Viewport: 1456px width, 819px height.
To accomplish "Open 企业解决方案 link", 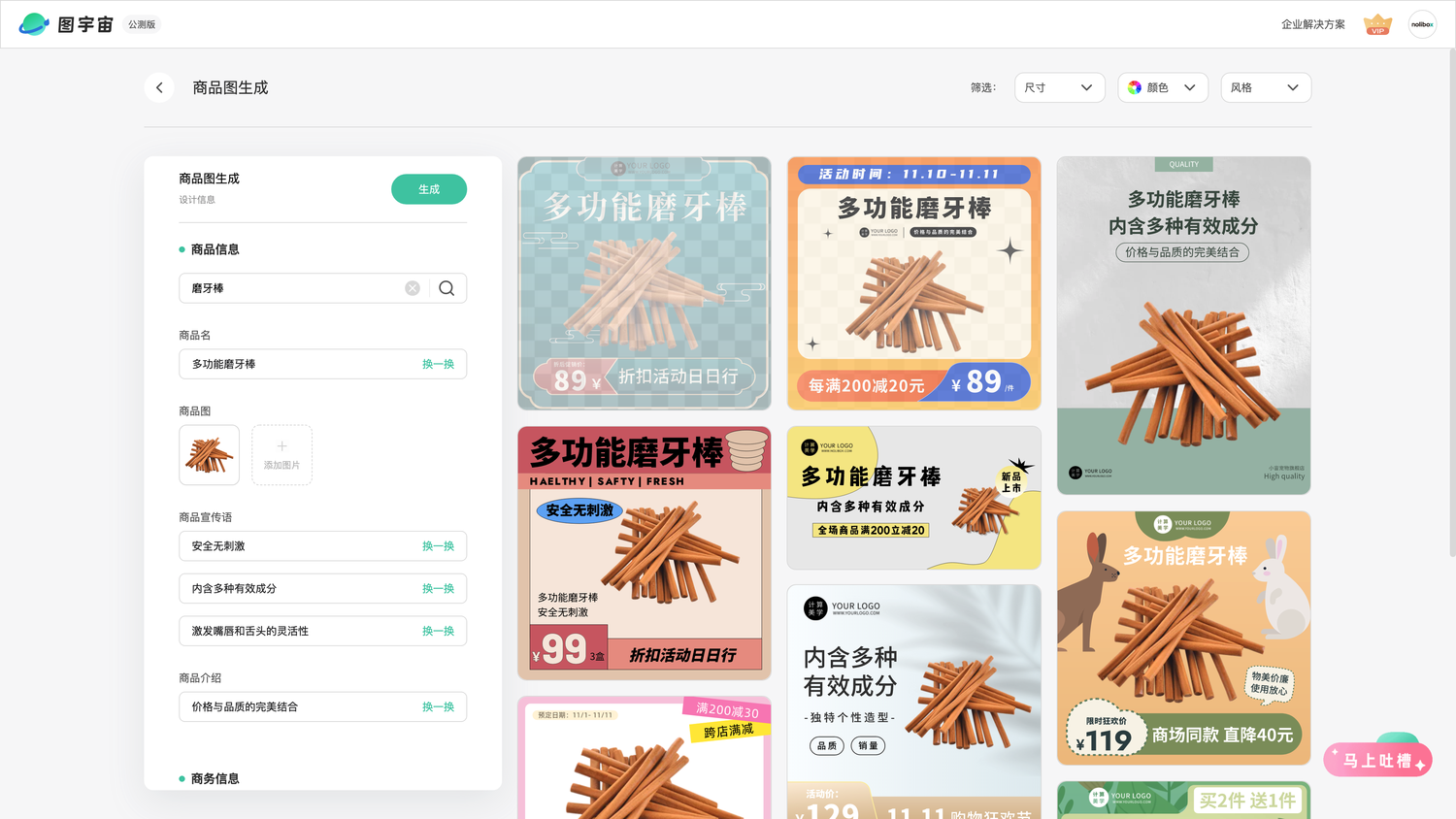I will click(1312, 24).
